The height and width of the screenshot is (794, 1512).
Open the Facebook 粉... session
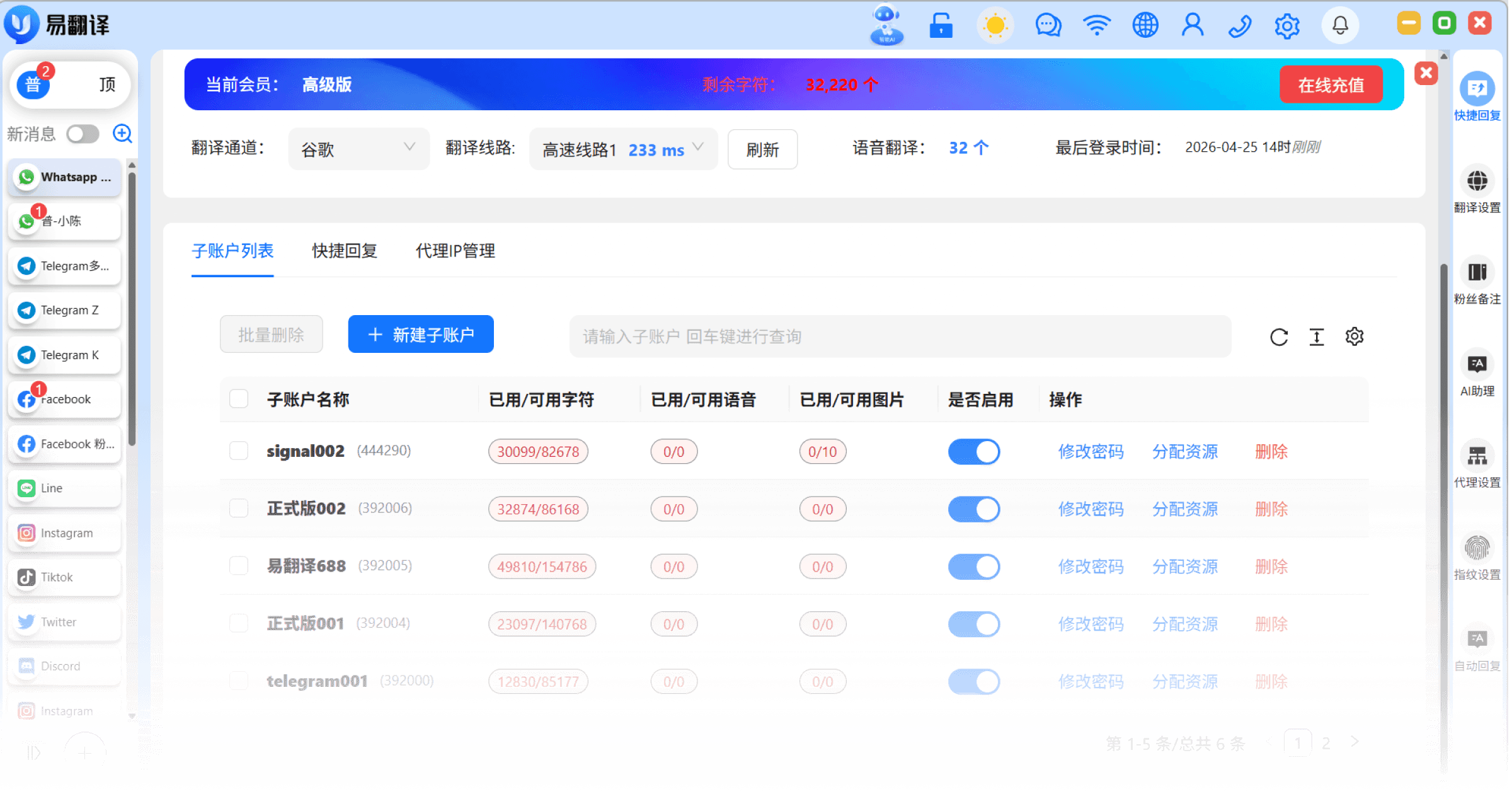[x=65, y=444]
